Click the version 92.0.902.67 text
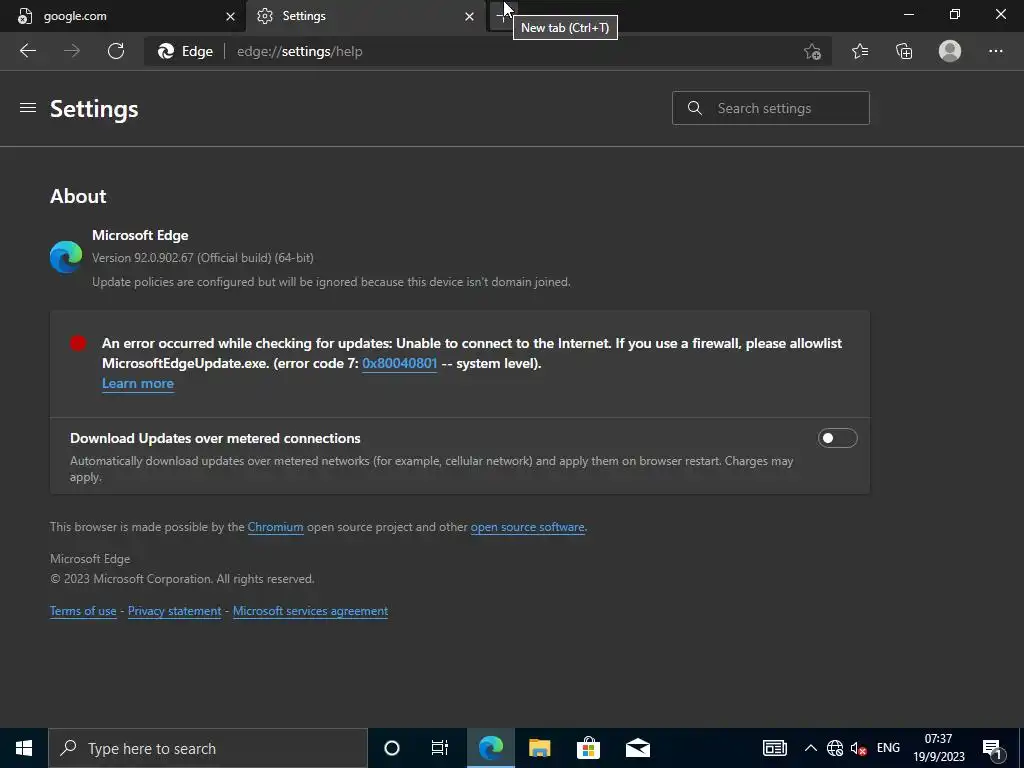The width and height of the screenshot is (1024, 768). pos(202,258)
